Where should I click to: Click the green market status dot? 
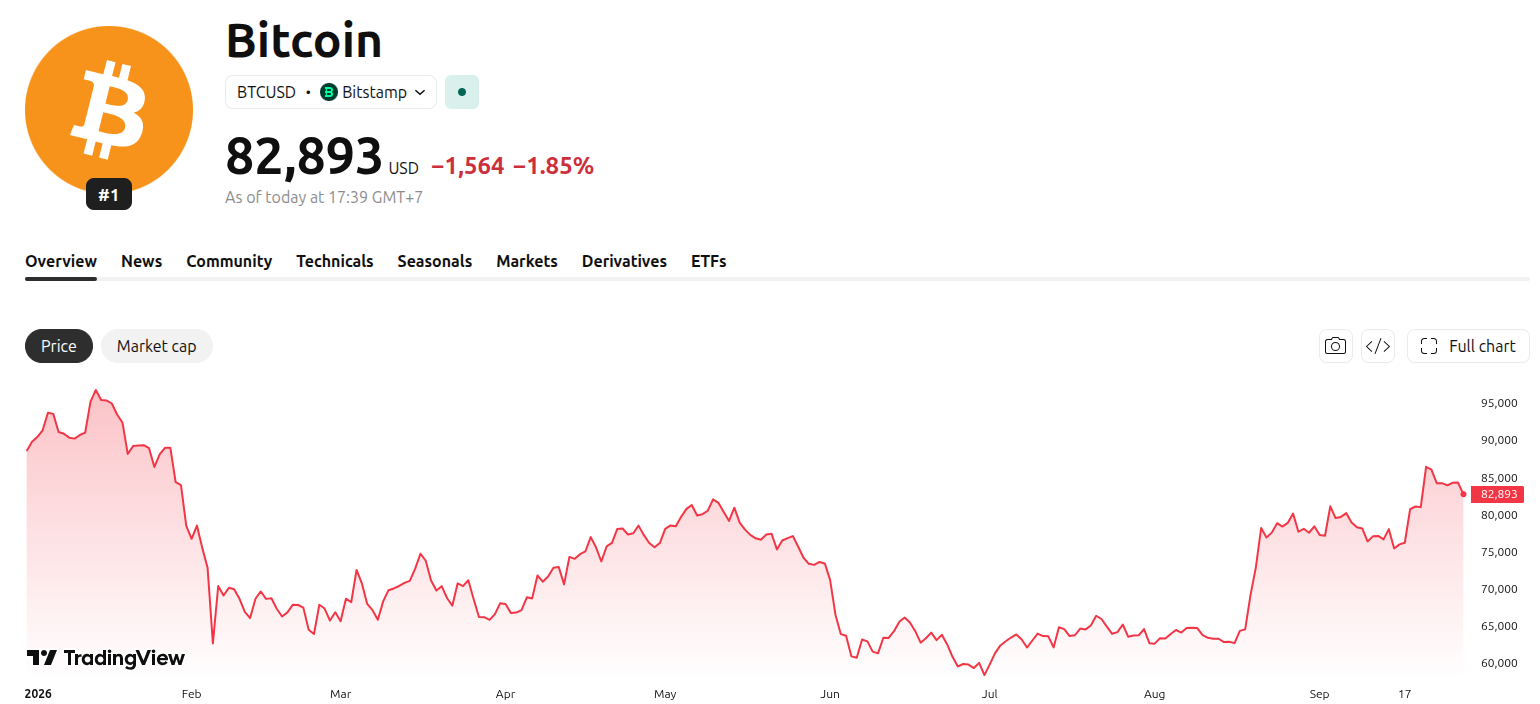click(462, 92)
